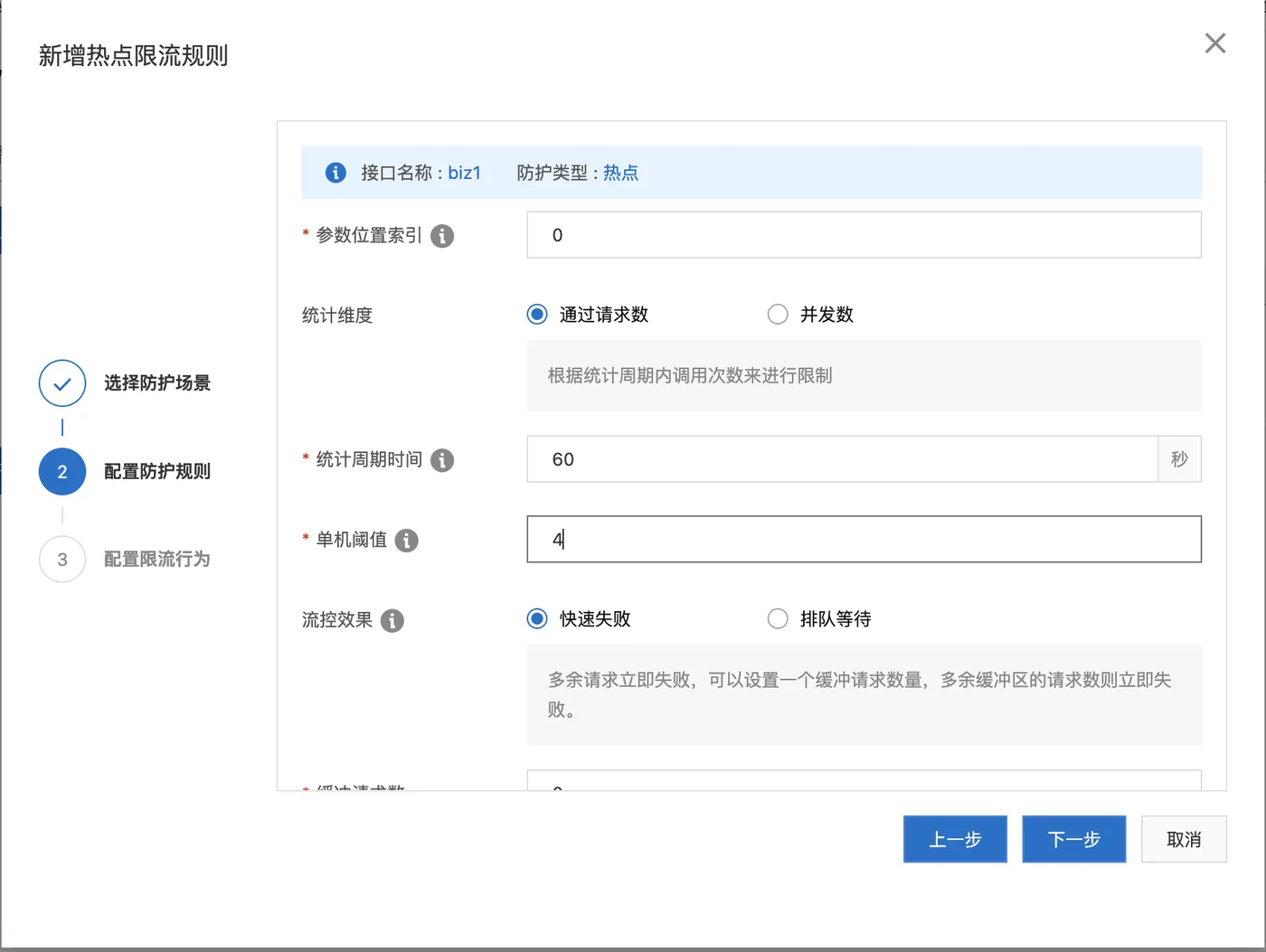
Task: Click info icon next to 参数位置索引
Action: [x=442, y=236]
